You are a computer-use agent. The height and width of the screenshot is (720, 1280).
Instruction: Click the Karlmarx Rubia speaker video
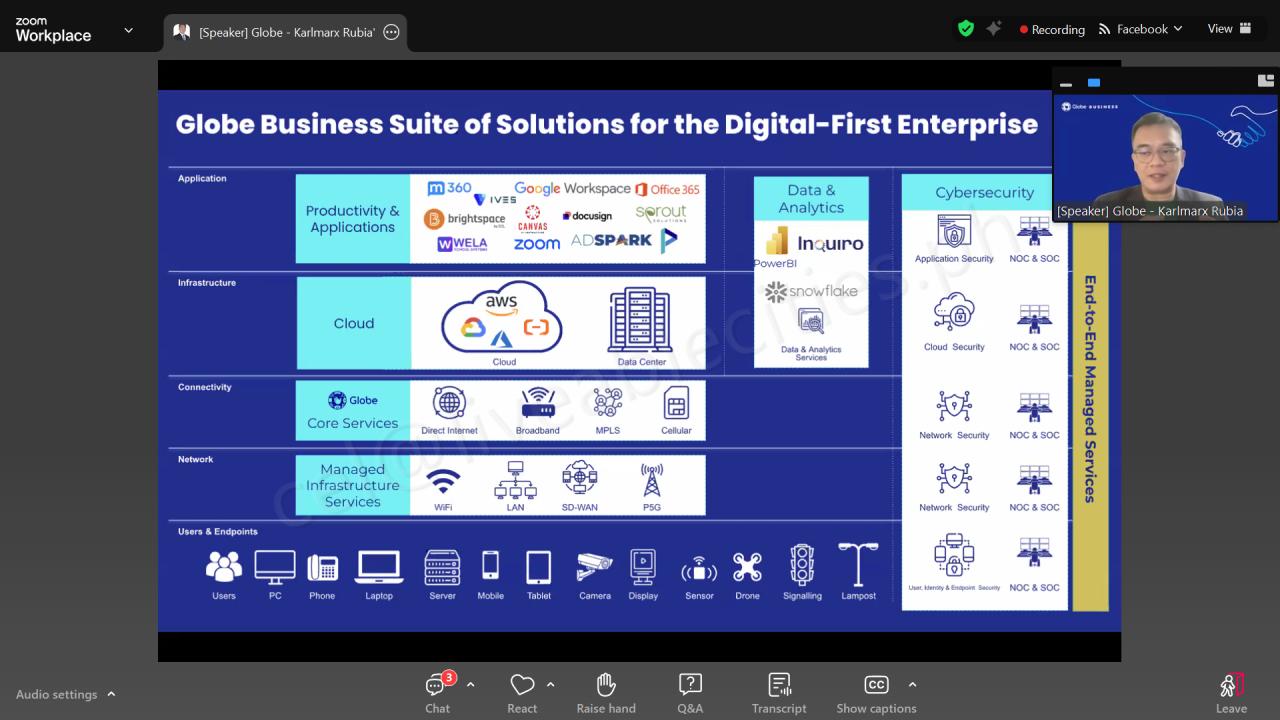1166,157
